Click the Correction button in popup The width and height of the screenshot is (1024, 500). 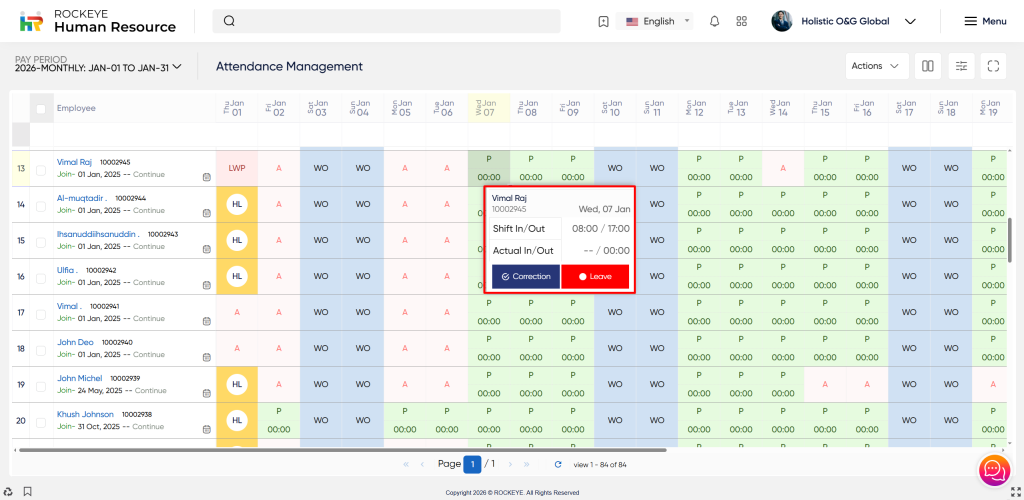526,276
